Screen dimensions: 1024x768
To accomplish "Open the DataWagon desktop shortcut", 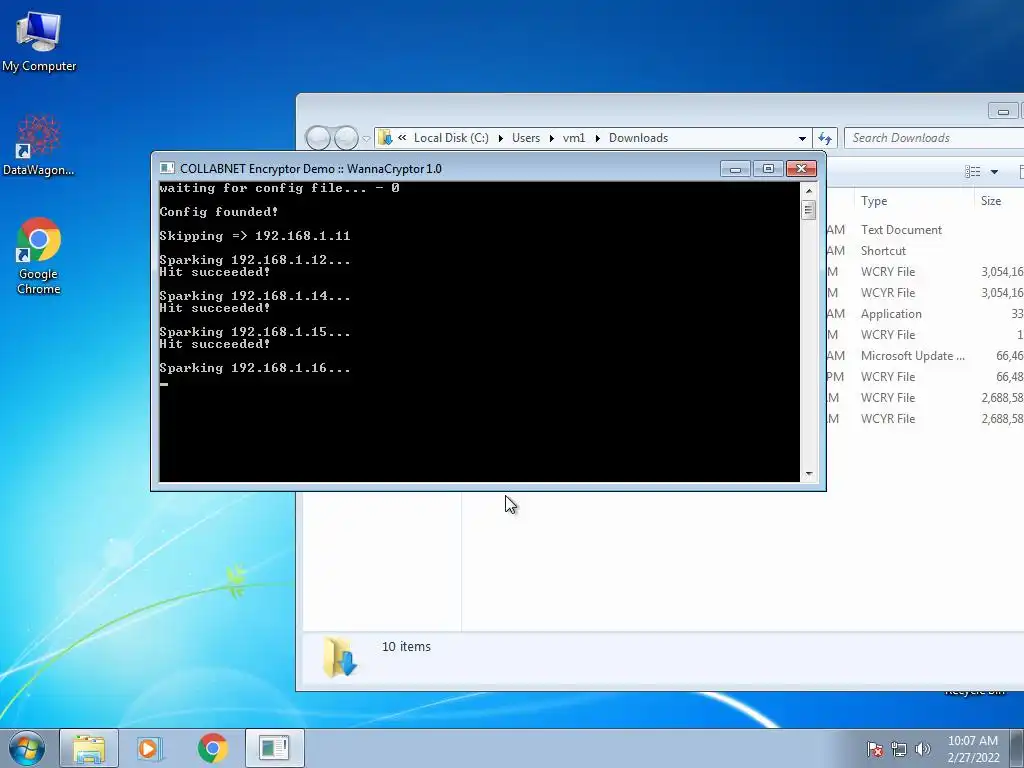I will 39,146.
